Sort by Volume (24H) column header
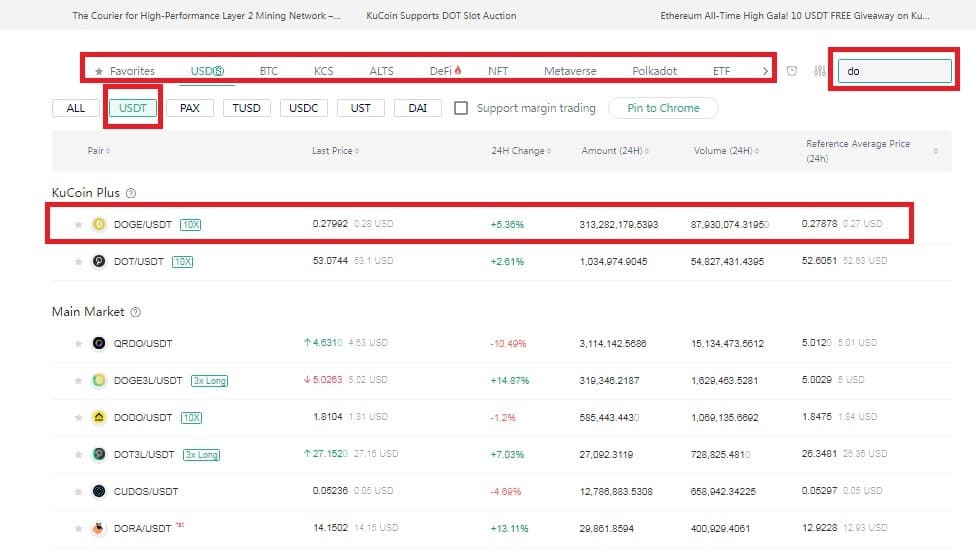The width and height of the screenshot is (976, 555). click(x=726, y=151)
